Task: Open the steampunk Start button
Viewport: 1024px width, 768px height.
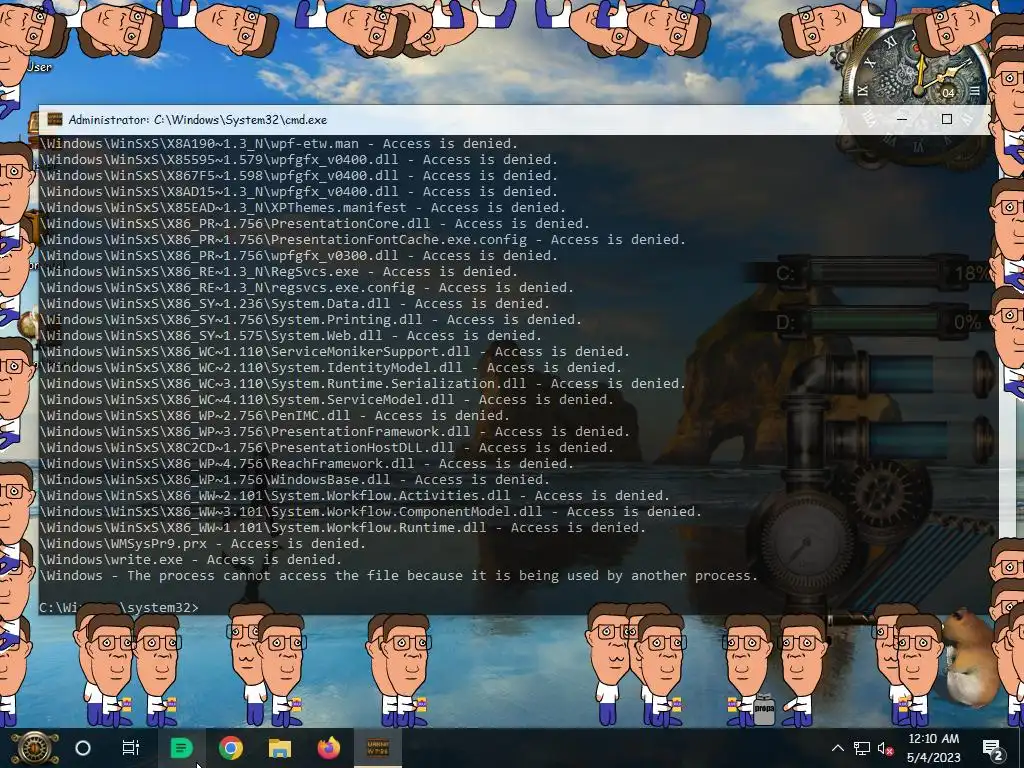Action: click(x=35, y=748)
